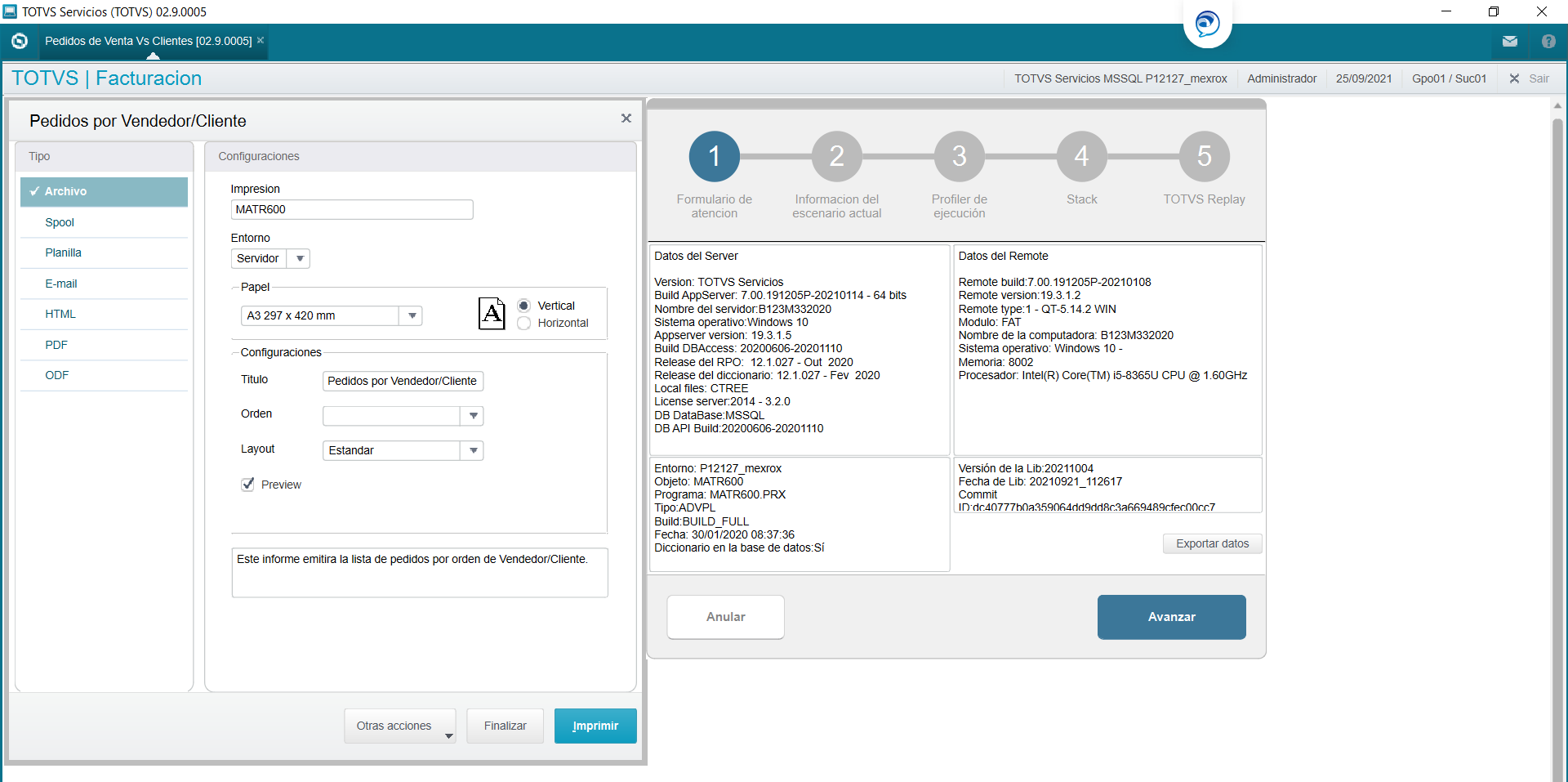
Task: Close the Pedidos de Venta Vs Clientes tab
Action: coord(261,40)
